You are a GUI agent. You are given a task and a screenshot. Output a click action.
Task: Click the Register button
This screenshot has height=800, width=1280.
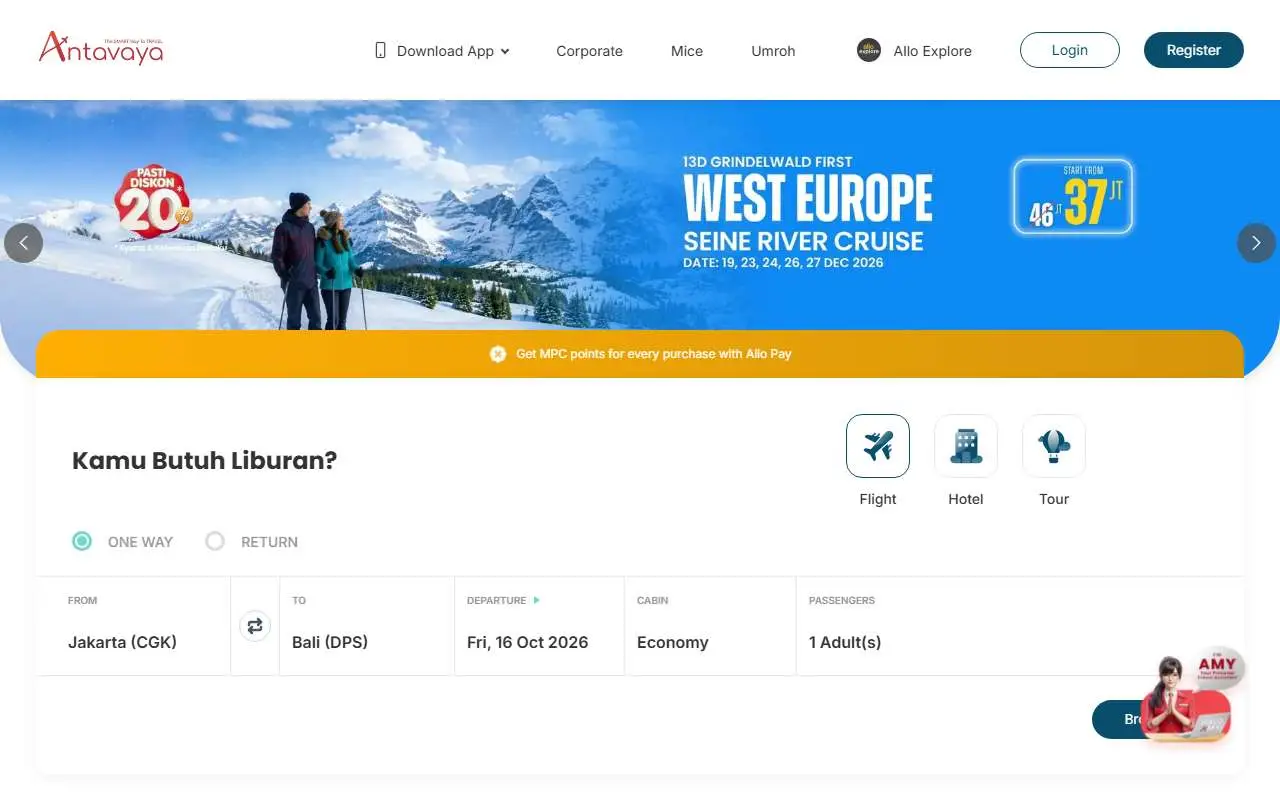tap(1194, 50)
